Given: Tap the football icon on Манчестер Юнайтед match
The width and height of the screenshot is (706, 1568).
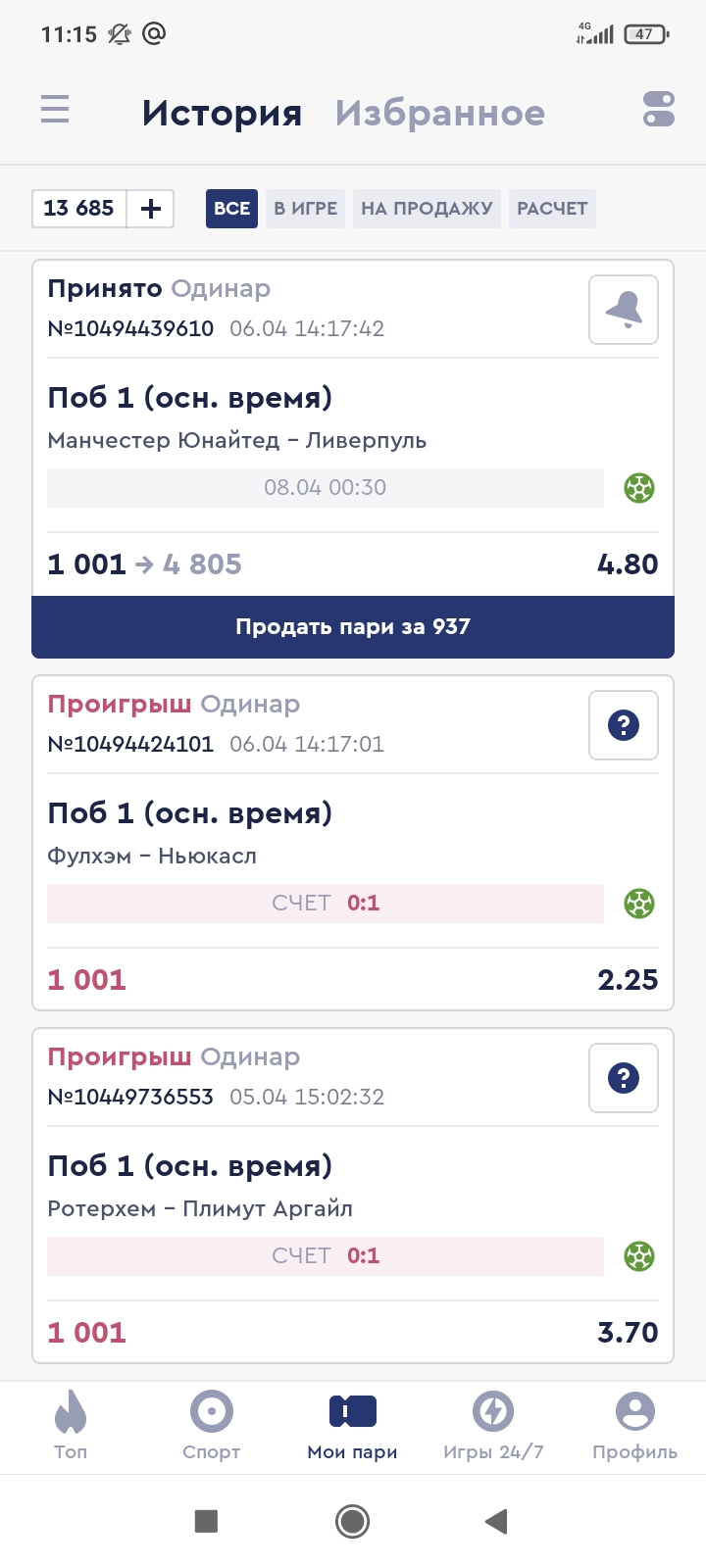Looking at the screenshot, I should [x=639, y=487].
